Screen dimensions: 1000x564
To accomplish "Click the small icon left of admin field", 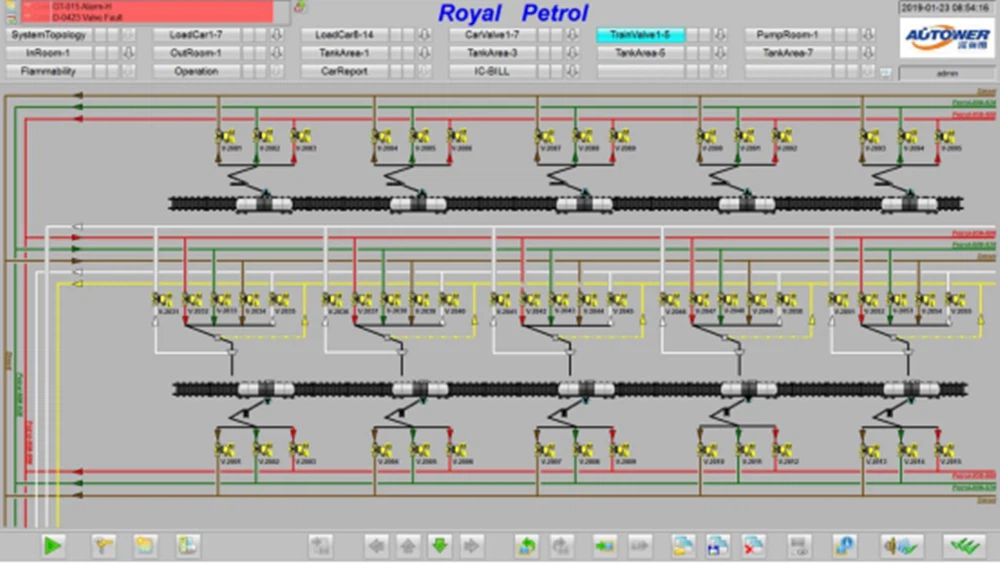I will pos(885,73).
